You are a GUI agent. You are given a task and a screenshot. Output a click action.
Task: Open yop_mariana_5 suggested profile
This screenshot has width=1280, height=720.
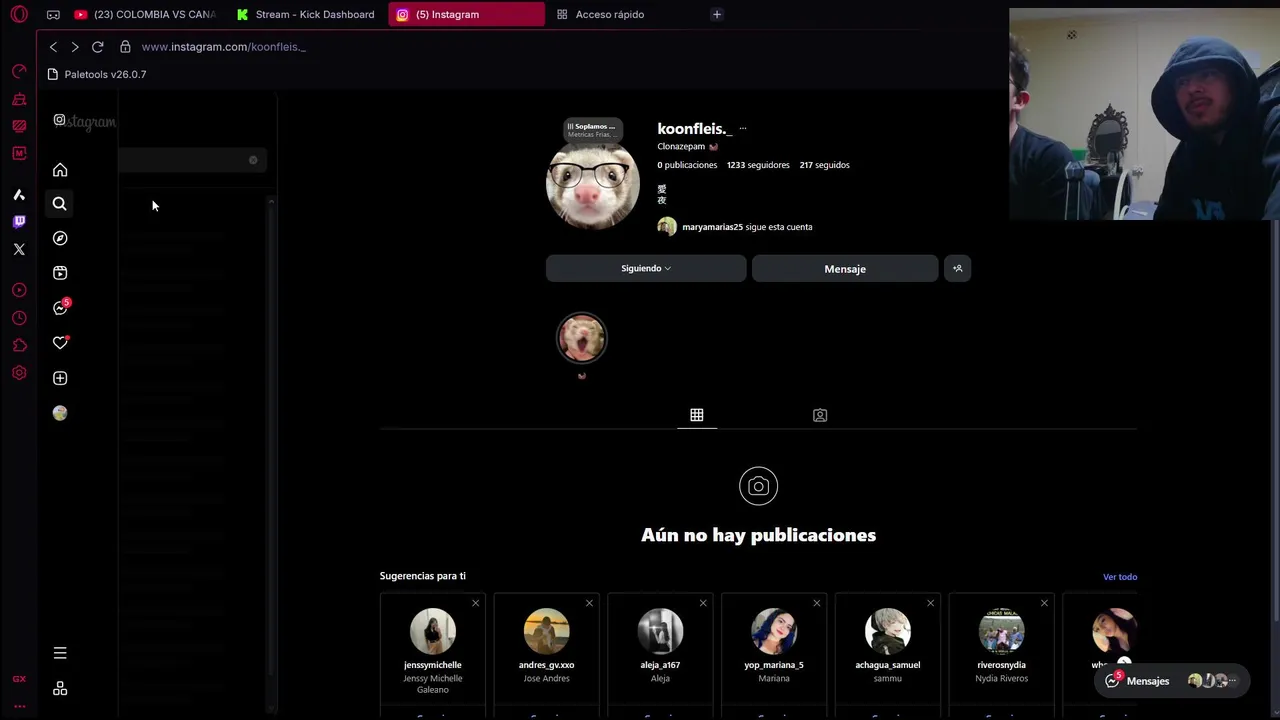tap(774, 665)
